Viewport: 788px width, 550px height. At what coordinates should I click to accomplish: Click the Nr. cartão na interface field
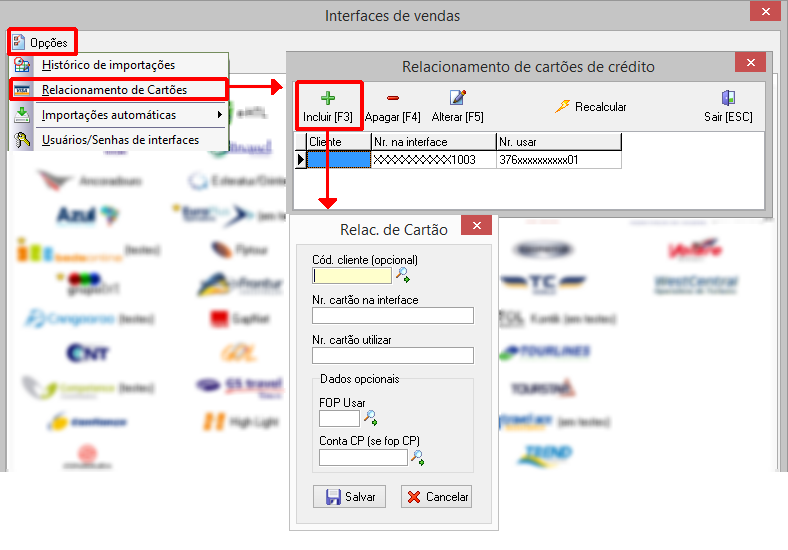click(x=392, y=316)
